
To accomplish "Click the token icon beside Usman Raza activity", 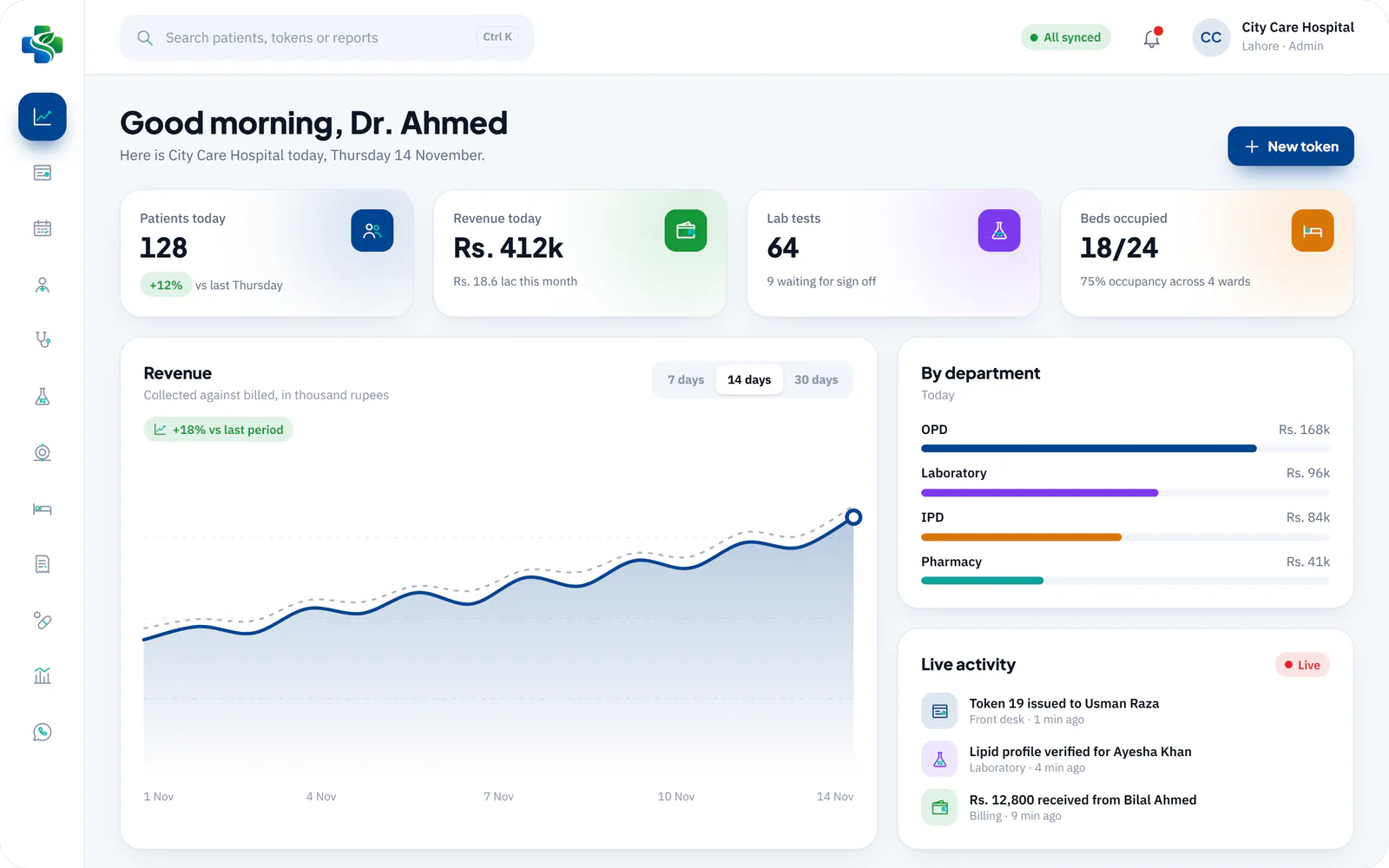I will coord(939,711).
